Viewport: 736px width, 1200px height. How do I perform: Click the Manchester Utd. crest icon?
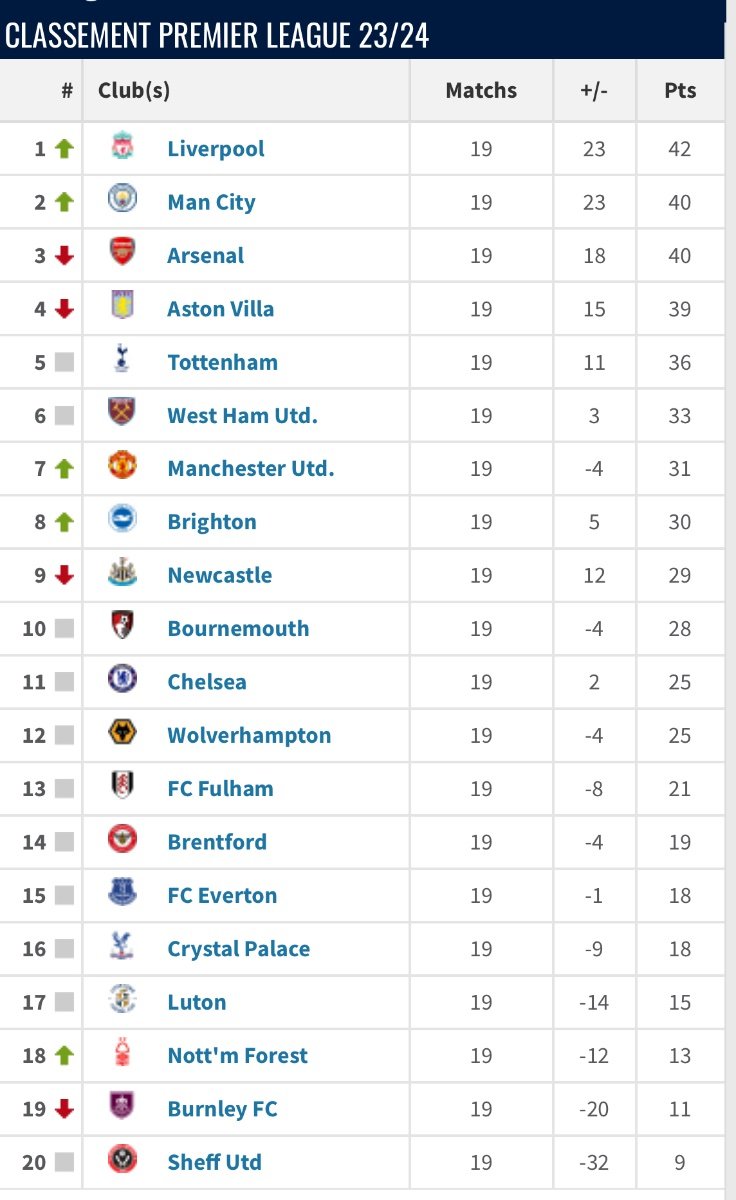click(122, 468)
